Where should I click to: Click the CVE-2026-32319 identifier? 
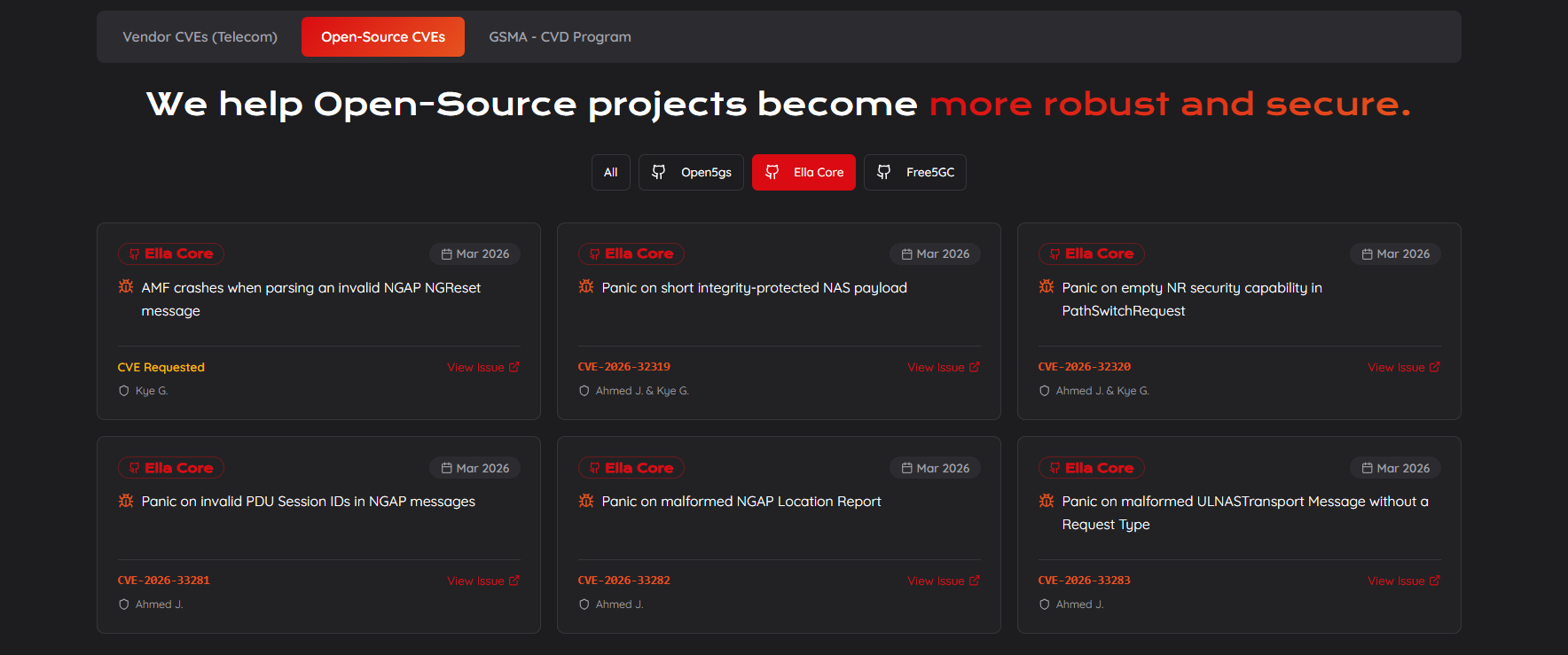pyautogui.click(x=624, y=367)
